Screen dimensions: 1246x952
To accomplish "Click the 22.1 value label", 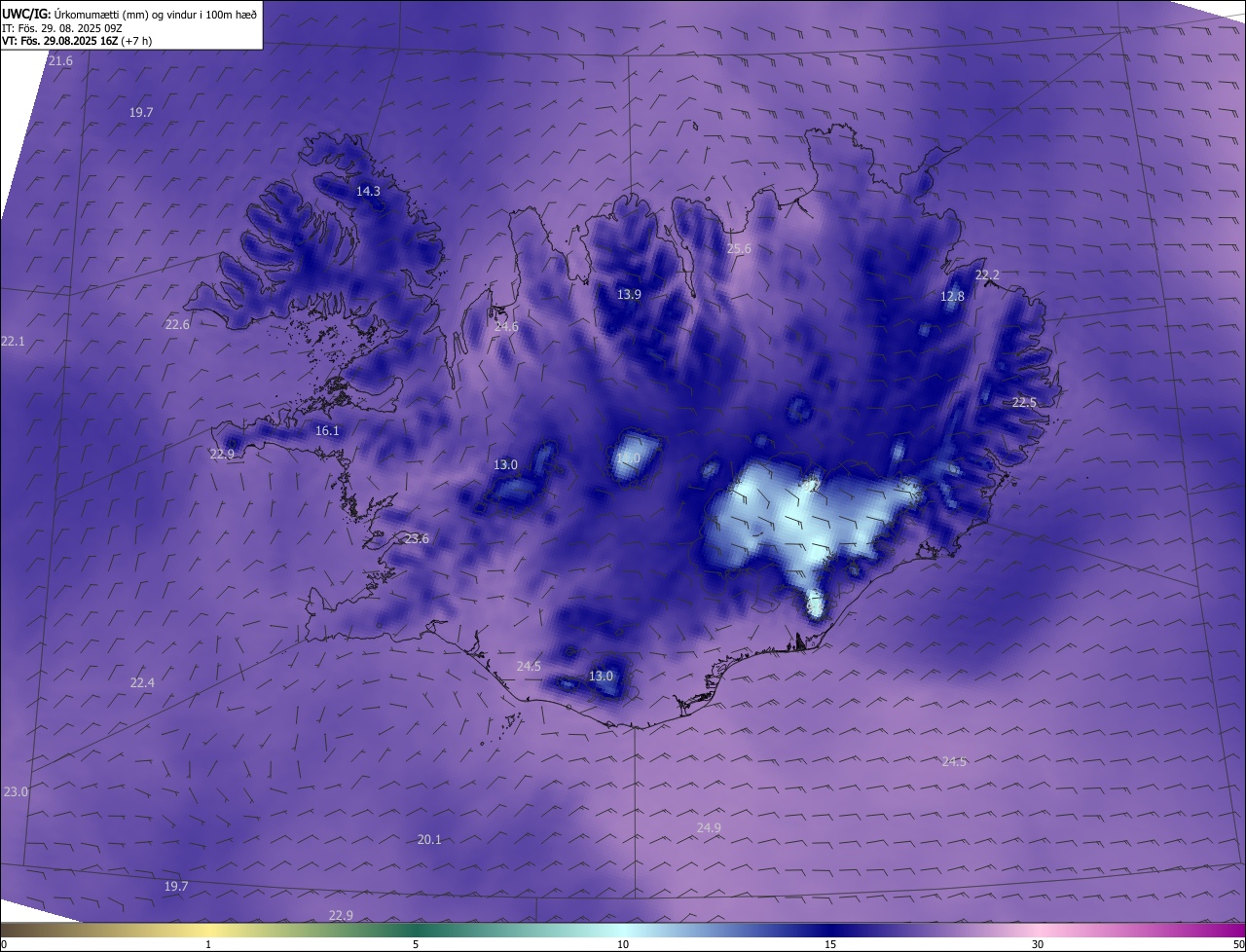I will (x=13, y=342).
